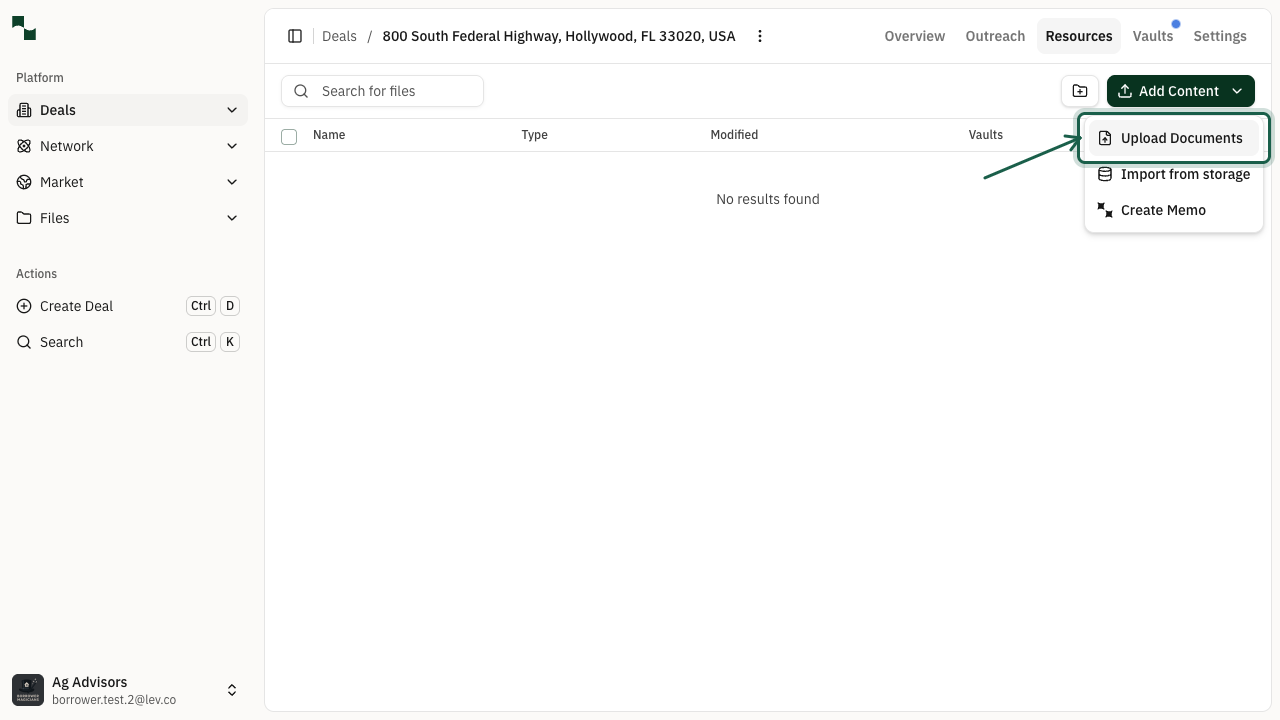1280x720 pixels.
Task: Open the Ag Advisors account switcher
Action: tap(231, 689)
